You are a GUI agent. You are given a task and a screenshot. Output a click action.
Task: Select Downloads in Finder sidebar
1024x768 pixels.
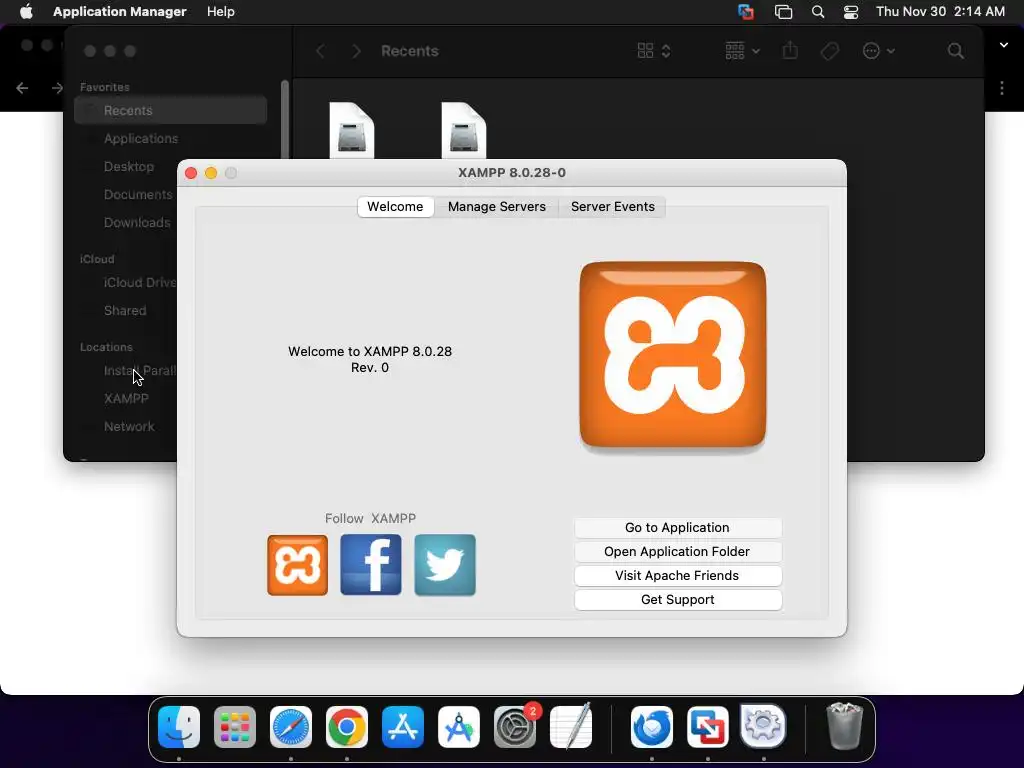coord(136,223)
